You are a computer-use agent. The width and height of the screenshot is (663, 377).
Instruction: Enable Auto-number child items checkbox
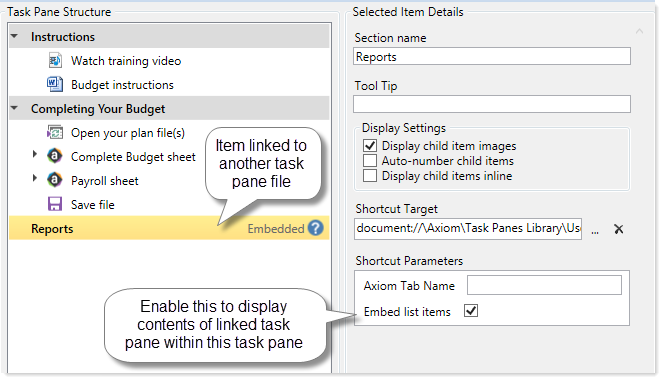point(370,161)
